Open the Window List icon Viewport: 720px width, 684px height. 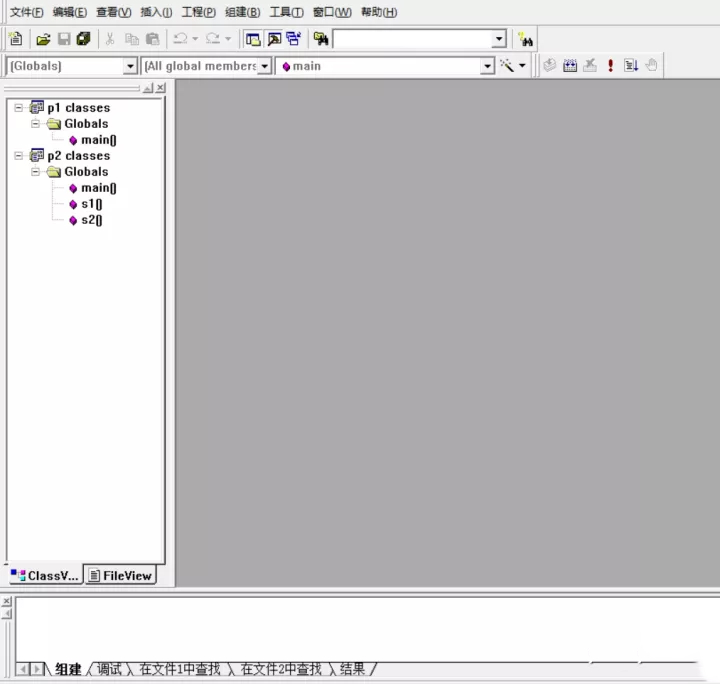pyautogui.click(x=294, y=39)
